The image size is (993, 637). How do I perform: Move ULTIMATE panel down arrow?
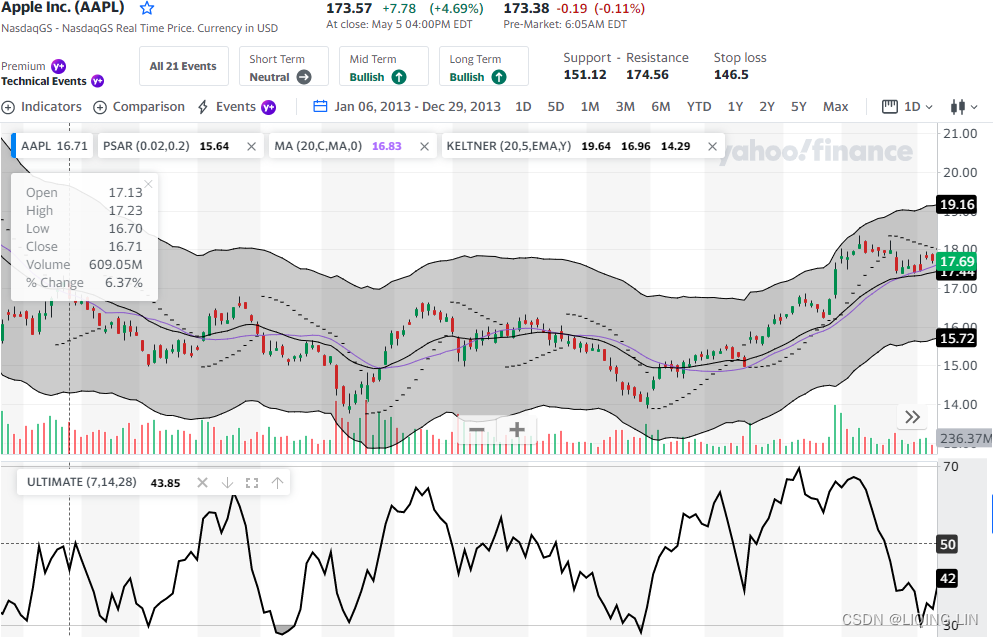227,482
